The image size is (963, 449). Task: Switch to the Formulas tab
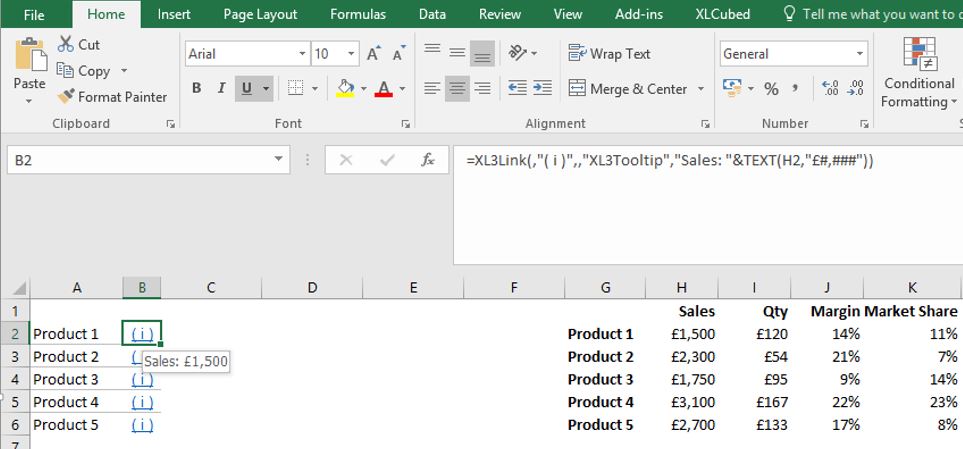pyautogui.click(x=358, y=14)
